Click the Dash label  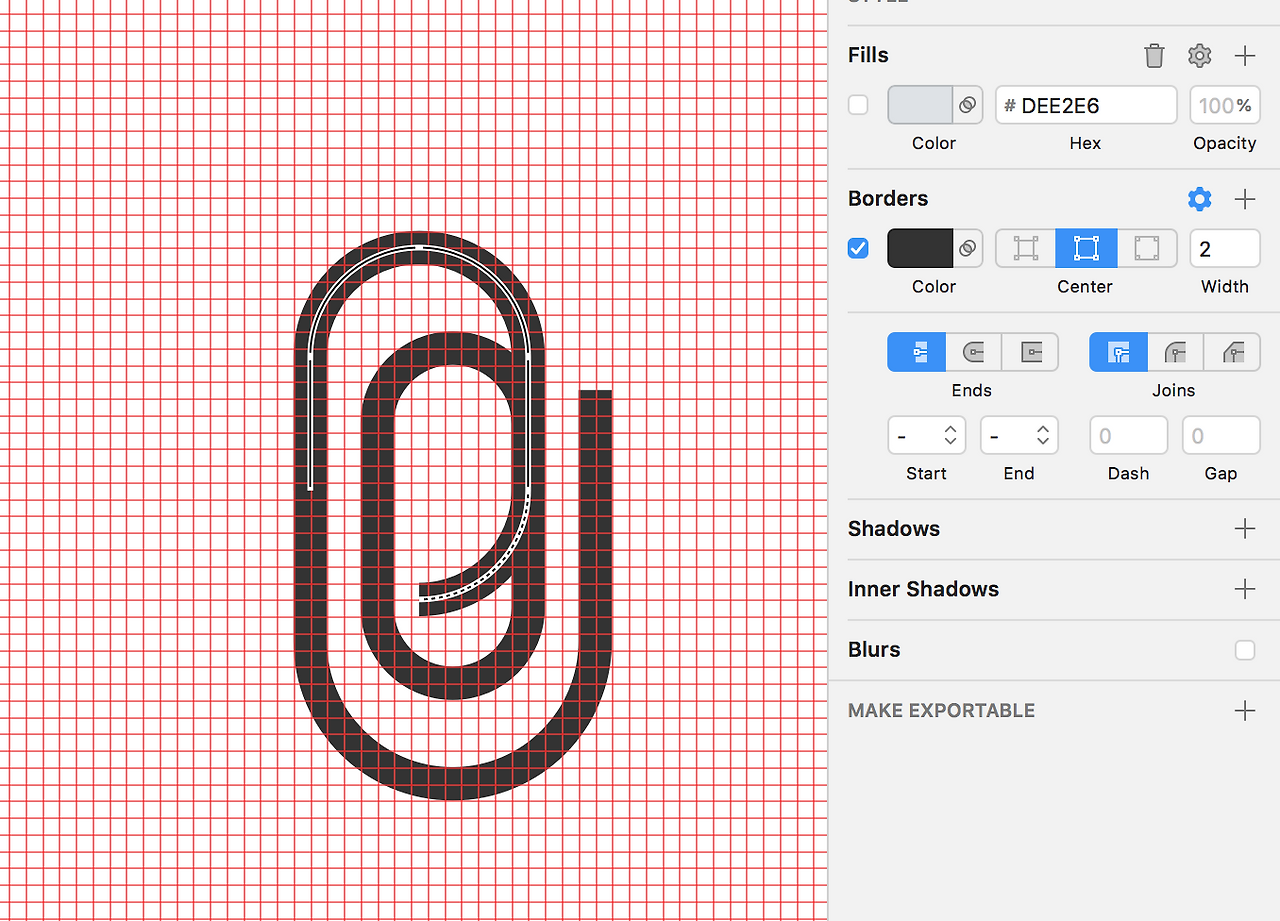click(x=1129, y=474)
